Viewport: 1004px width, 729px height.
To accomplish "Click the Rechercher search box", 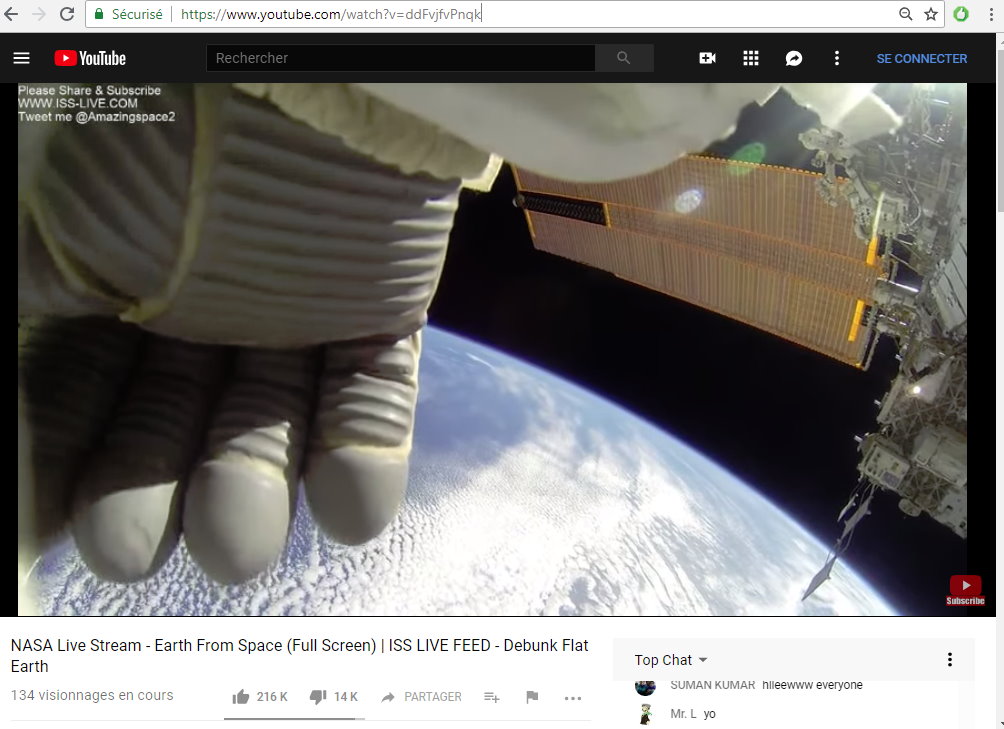I will tap(401, 58).
